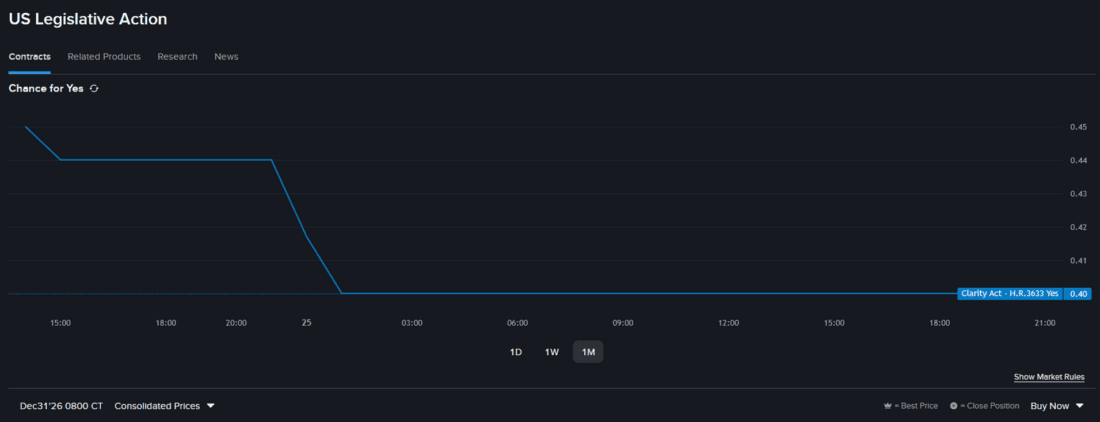Open the Contracts tab
1100x422 pixels.
pyautogui.click(x=29, y=57)
